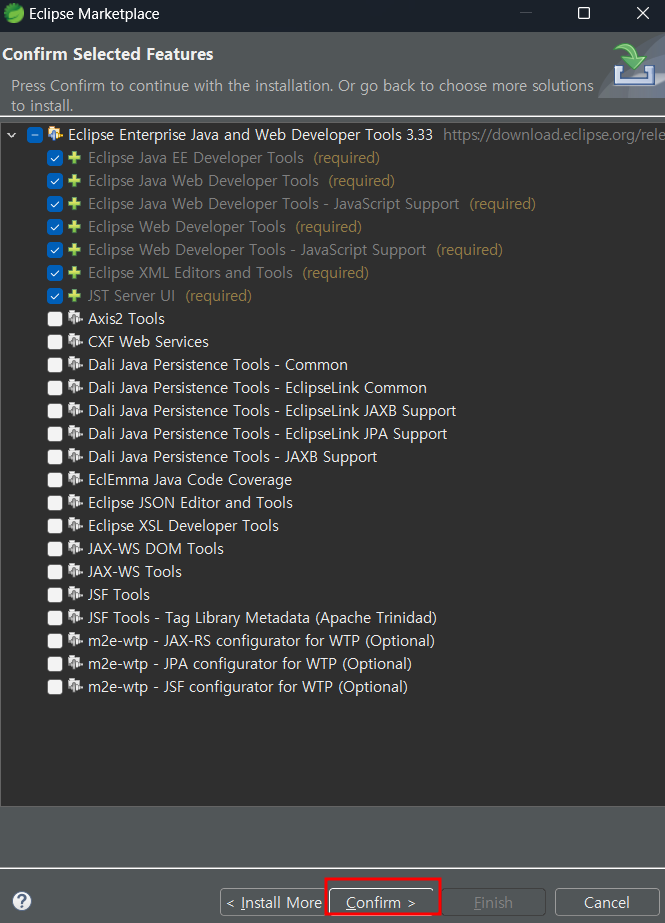This screenshot has height=923, width=665.
Task: Click the icon beside Eclipse XSL Developer Tools
Action: [x=75, y=525]
